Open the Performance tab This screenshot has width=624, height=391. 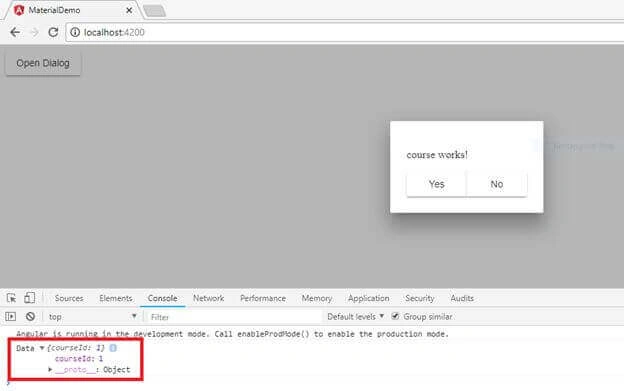point(263,298)
